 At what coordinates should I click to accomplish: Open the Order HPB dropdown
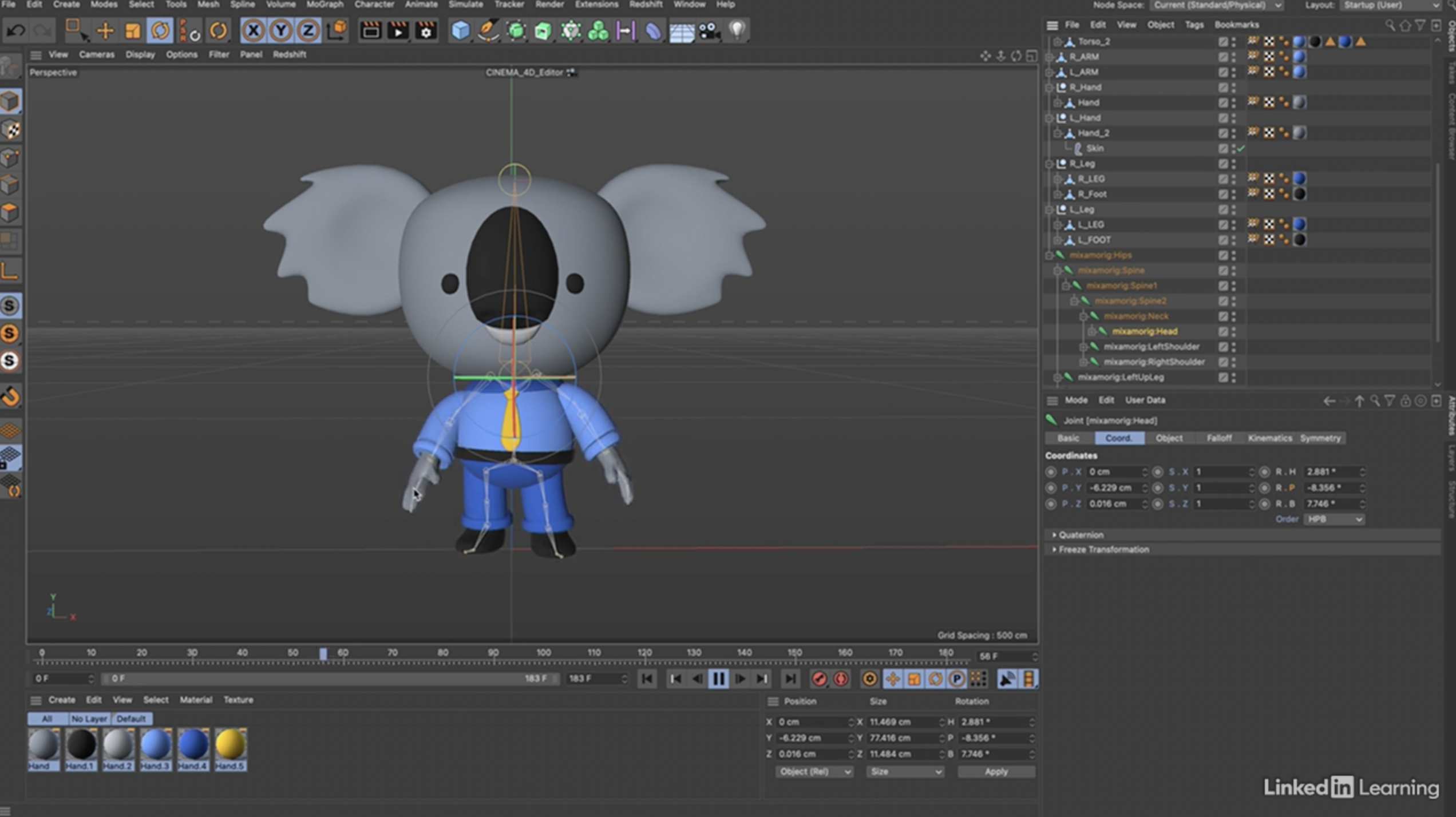coord(1334,519)
